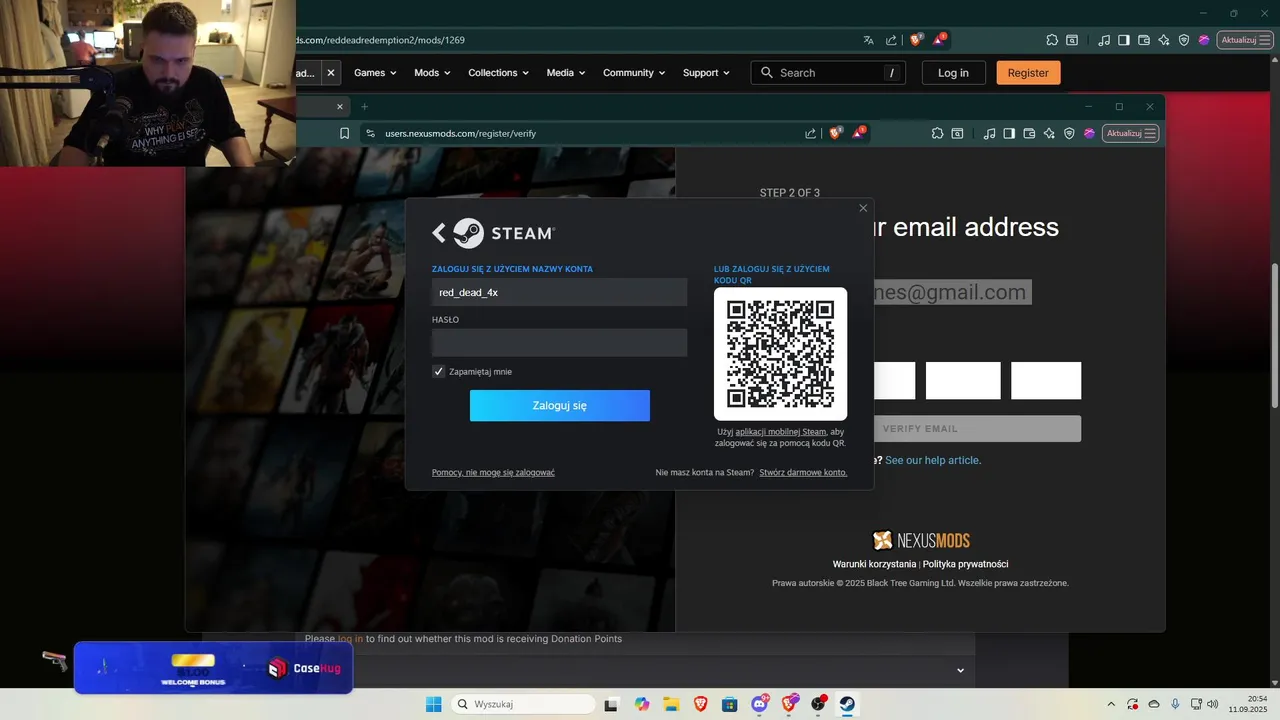This screenshot has width=1280, height=720.
Task: View site info next to users.nexusmods.com
Action: click(x=370, y=133)
